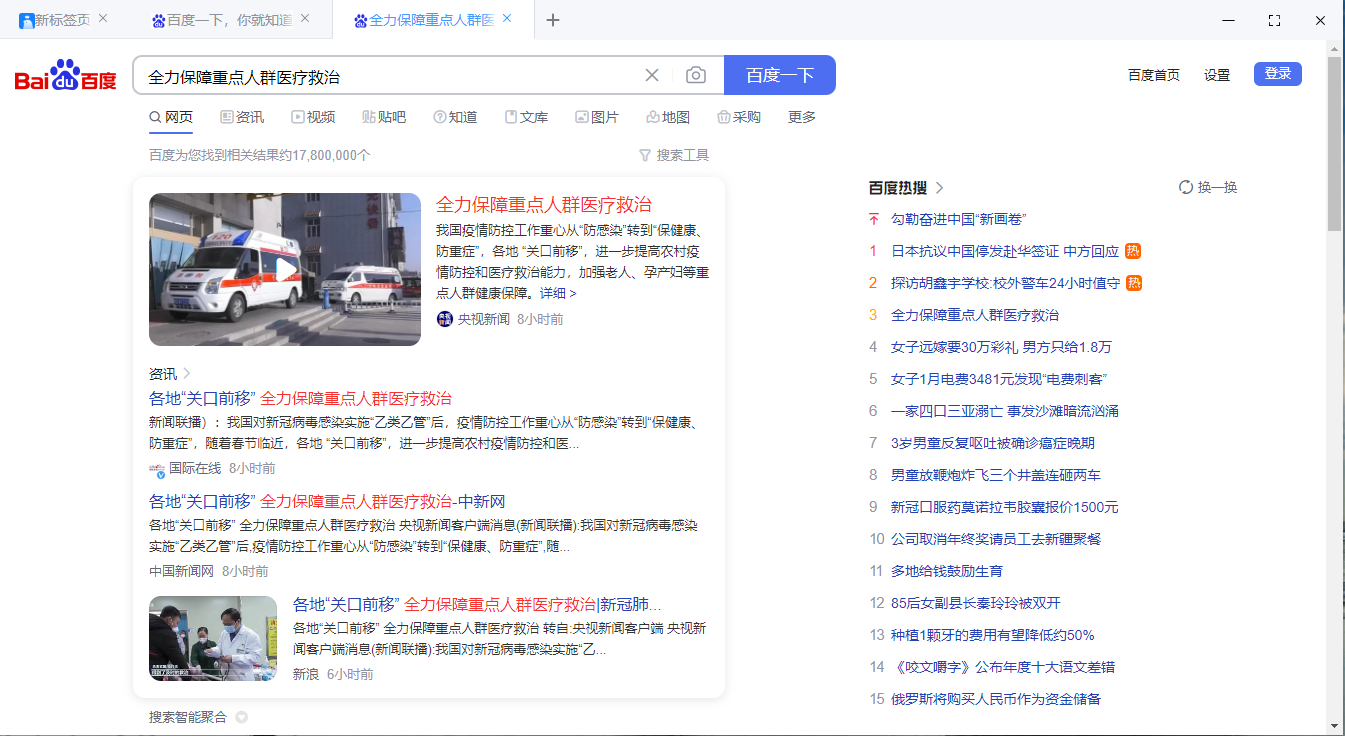Click the Baidu logo

pyautogui.click(x=66, y=76)
